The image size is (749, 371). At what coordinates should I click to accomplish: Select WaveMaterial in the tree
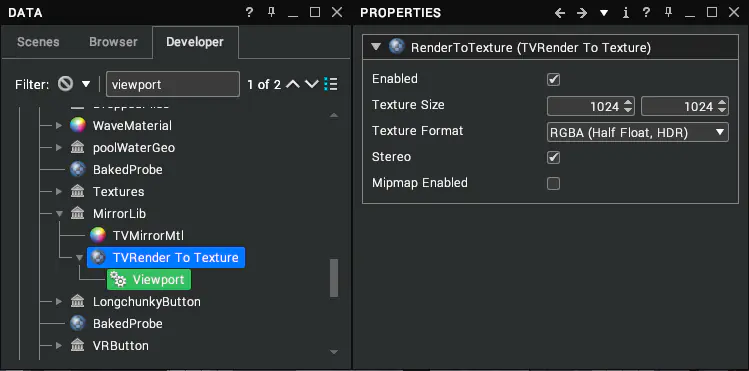click(132, 126)
